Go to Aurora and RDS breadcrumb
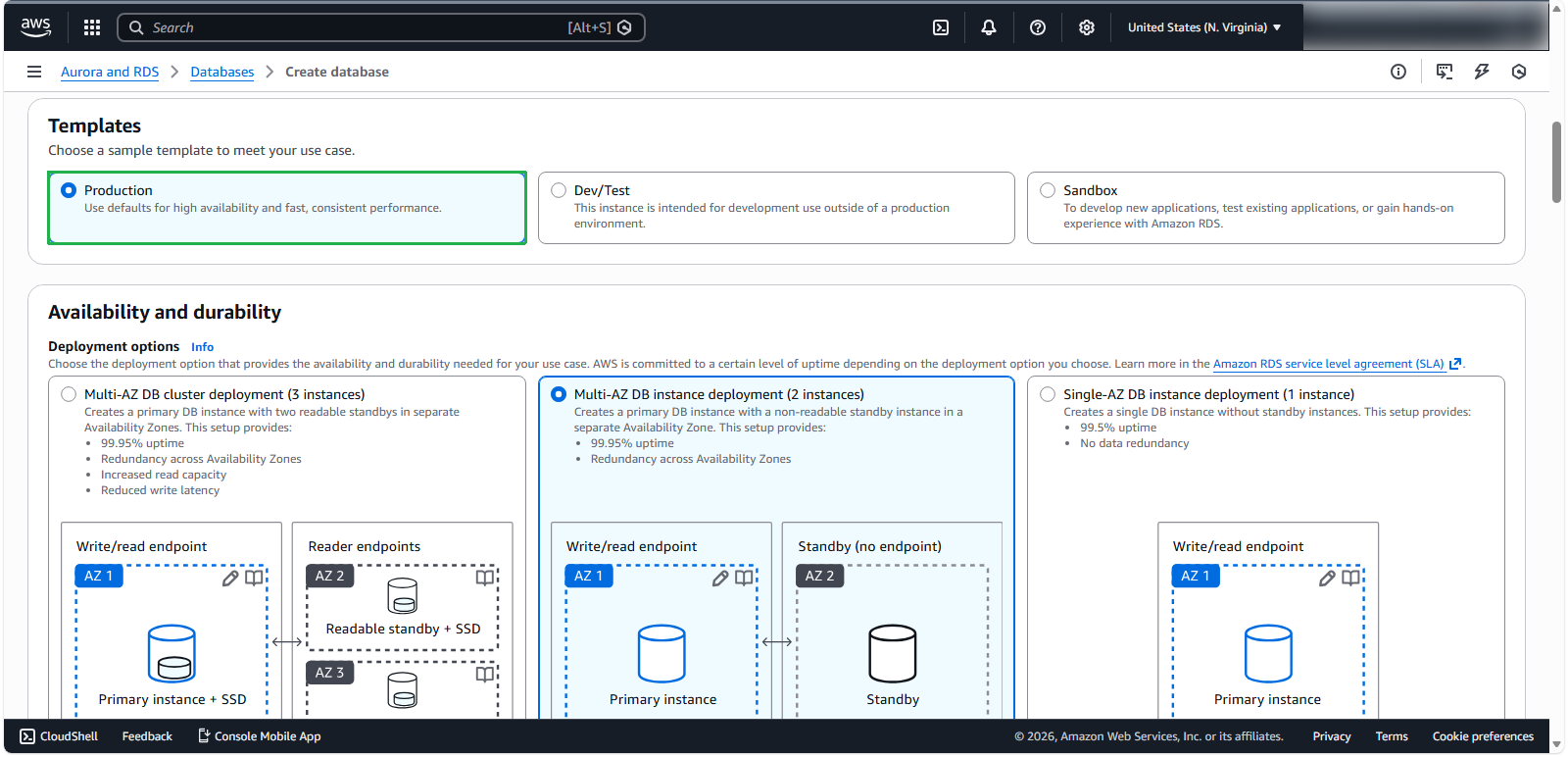 110,72
